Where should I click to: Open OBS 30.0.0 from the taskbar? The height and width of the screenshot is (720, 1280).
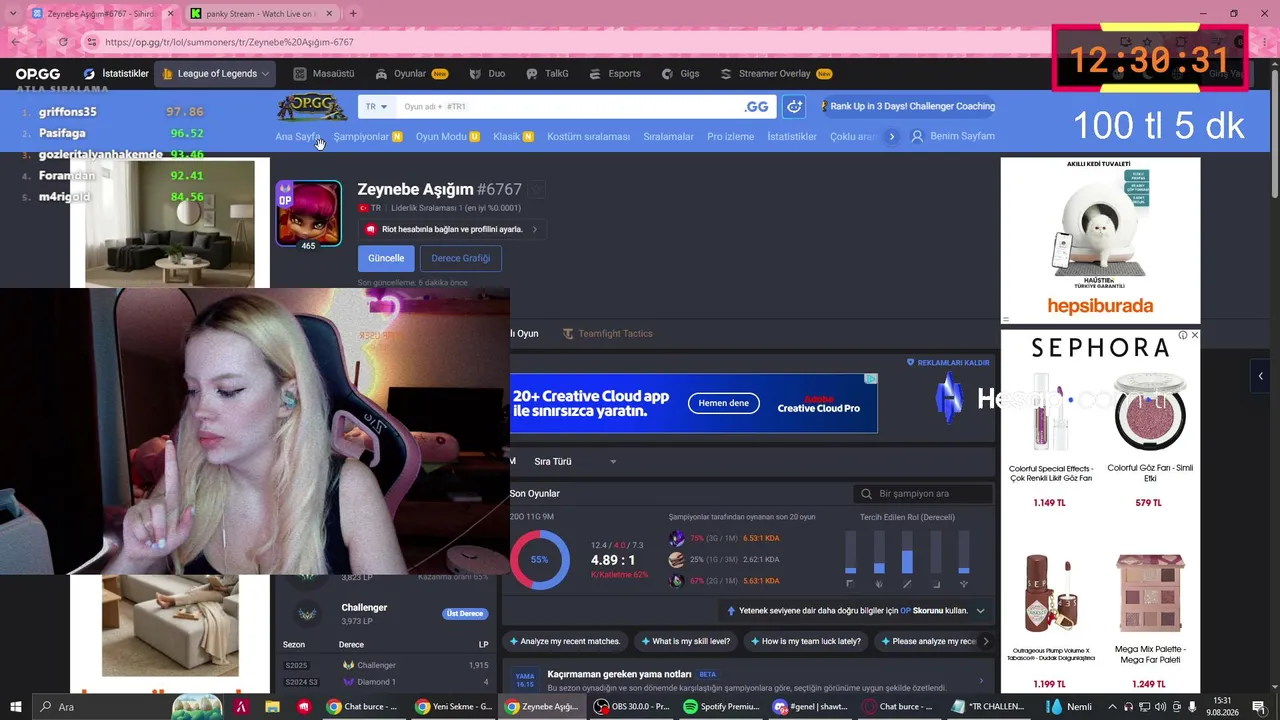click(x=632, y=707)
